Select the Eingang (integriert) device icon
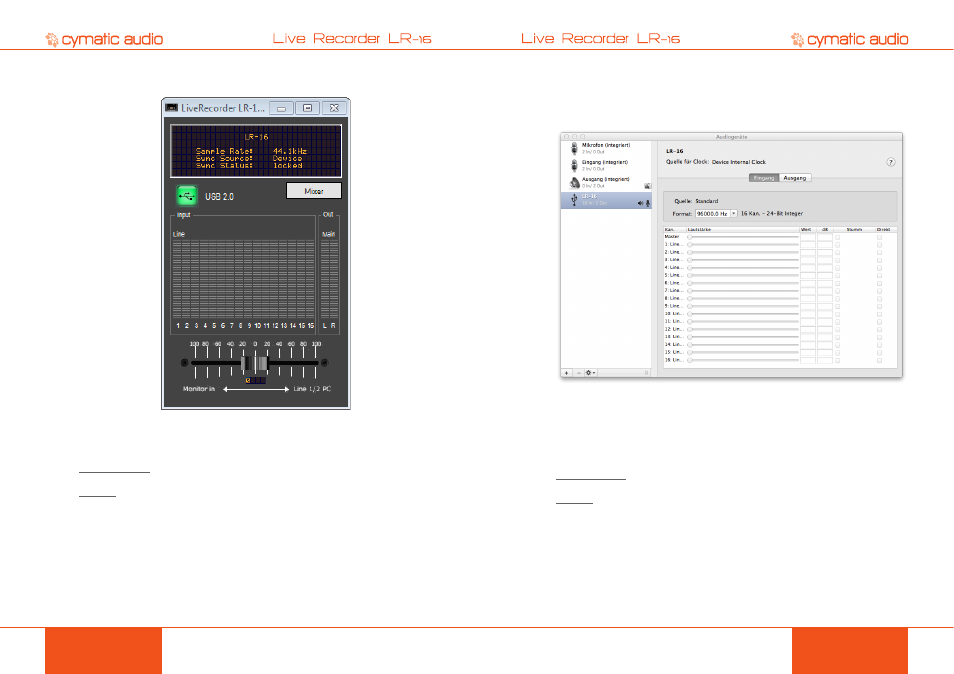Viewport: 954px width, 674px height. point(574,165)
